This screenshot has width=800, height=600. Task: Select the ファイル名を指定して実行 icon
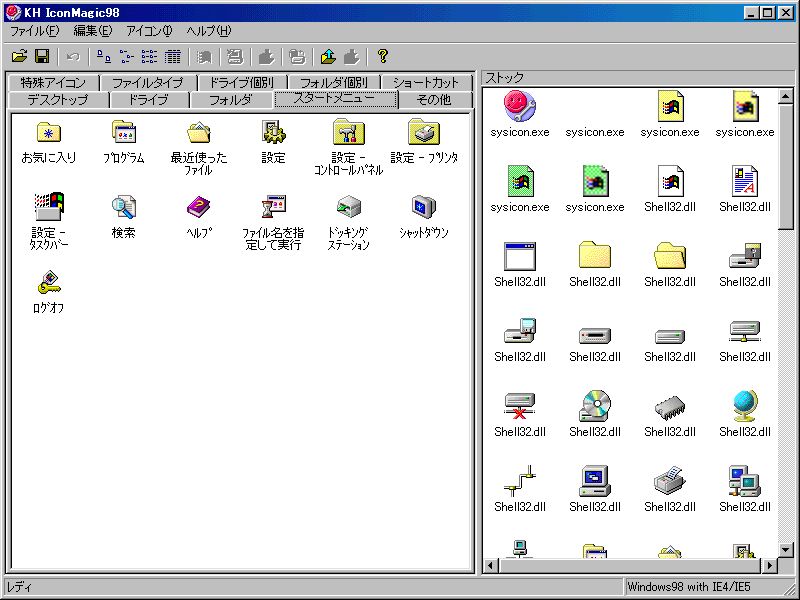tap(273, 208)
